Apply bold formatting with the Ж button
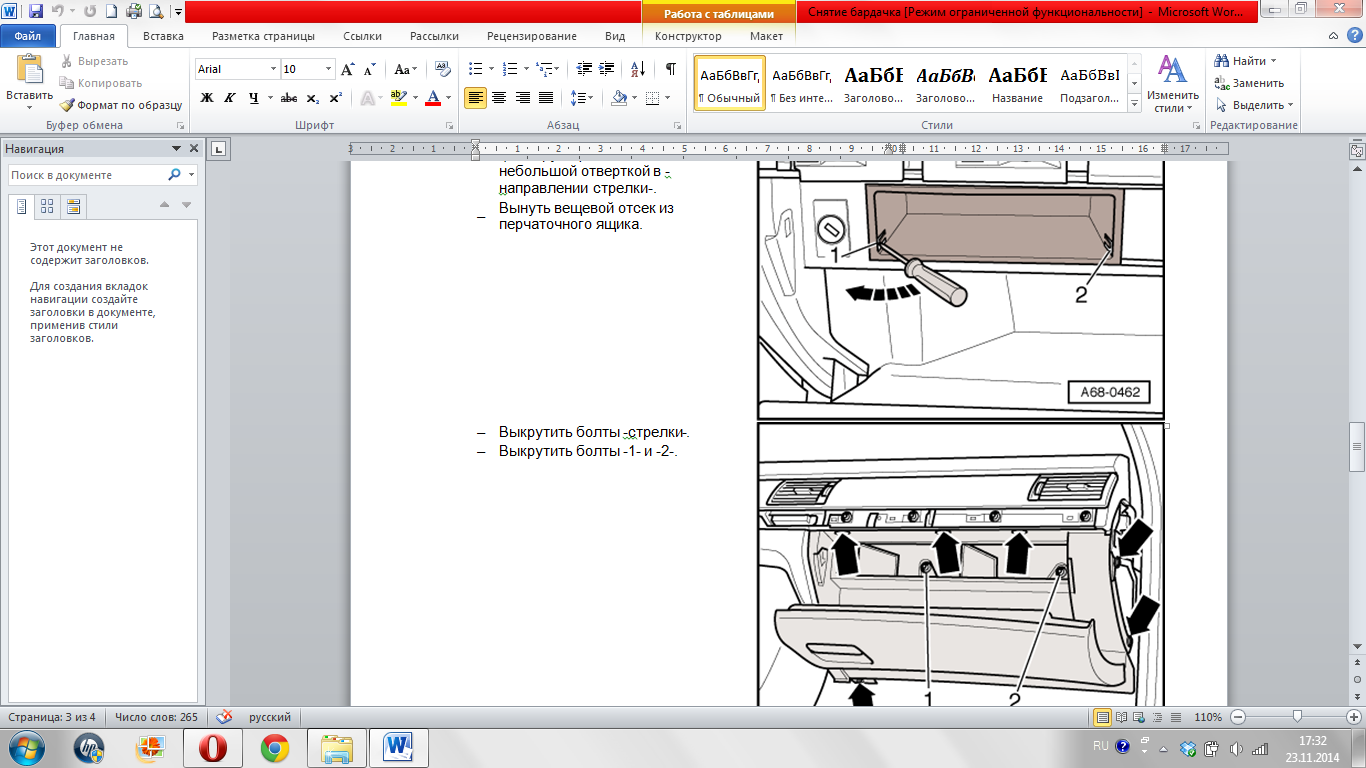 [207, 98]
